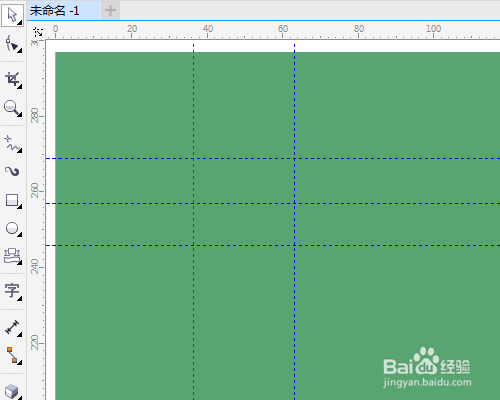The width and height of the screenshot is (500, 400).
Task: Click the ruler origin corner icon
Action: [x=38, y=32]
